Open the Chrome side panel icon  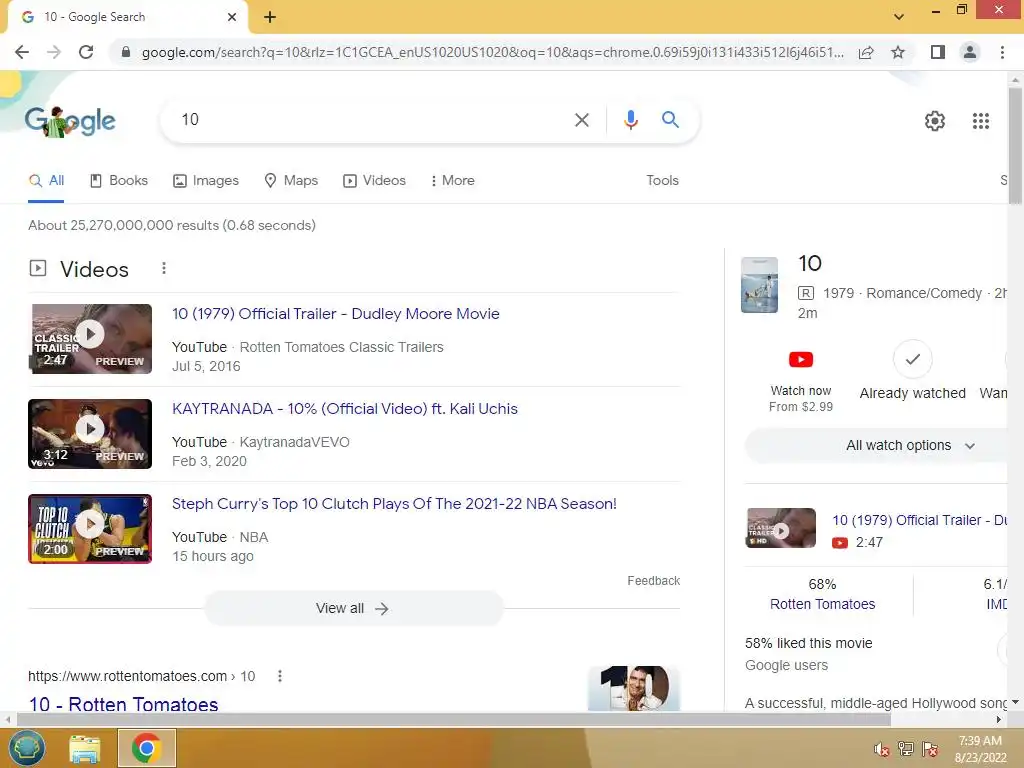(x=938, y=52)
